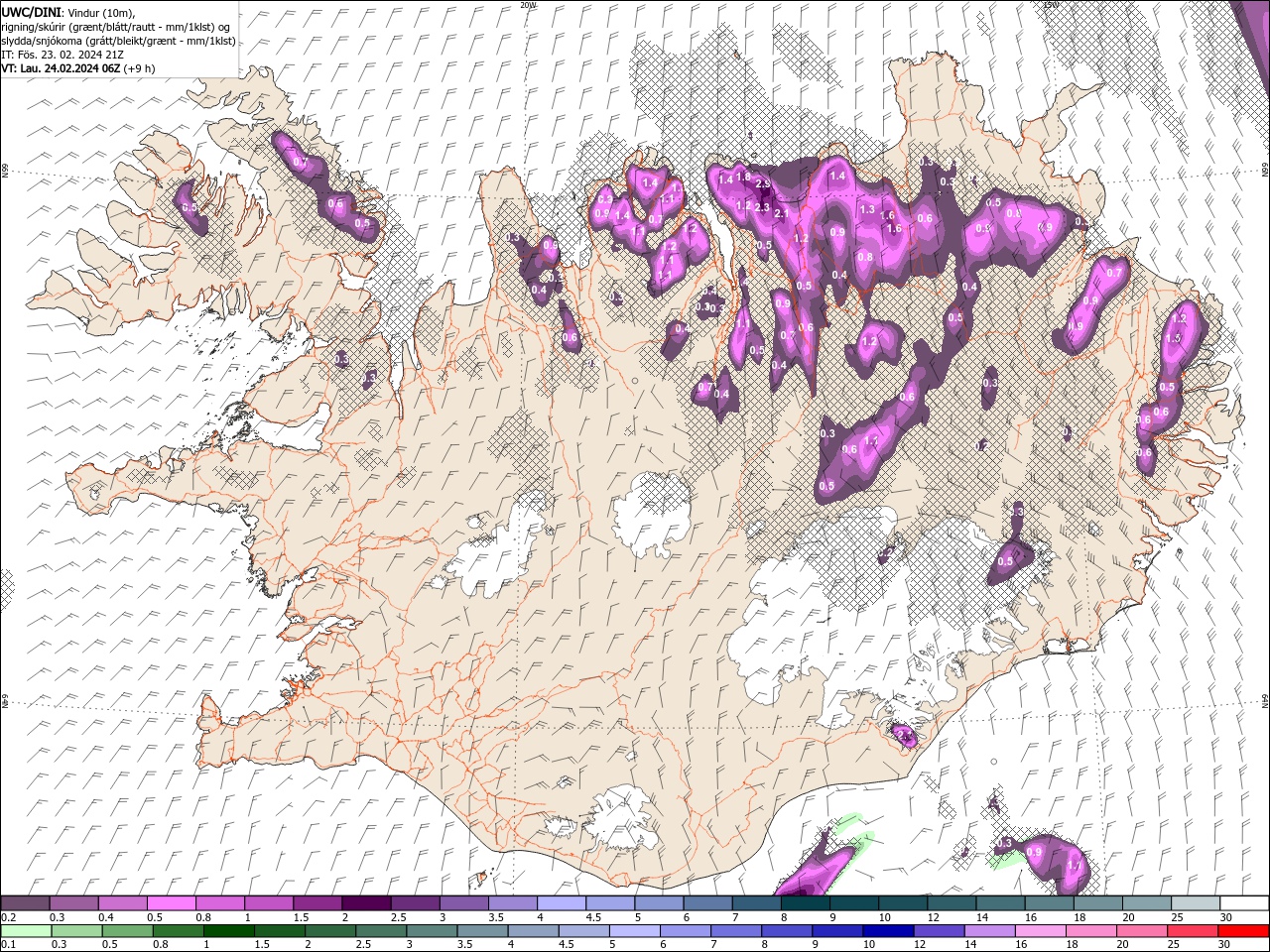The image size is (1270, 952).
Task: Select the 2 swatch in lower legend row
Action: (x=330, y=931)
